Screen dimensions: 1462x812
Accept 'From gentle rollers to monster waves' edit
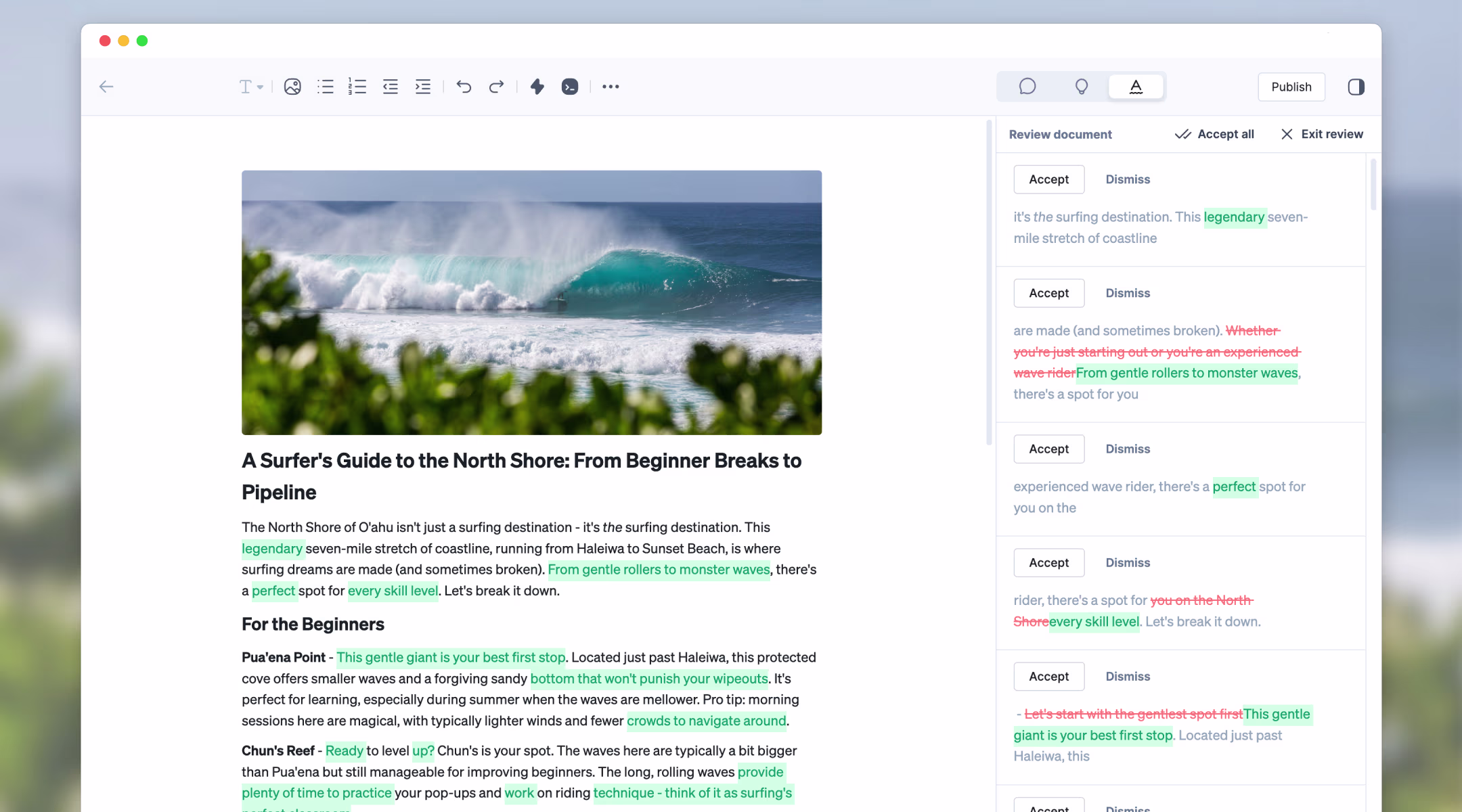point(1049,293)
